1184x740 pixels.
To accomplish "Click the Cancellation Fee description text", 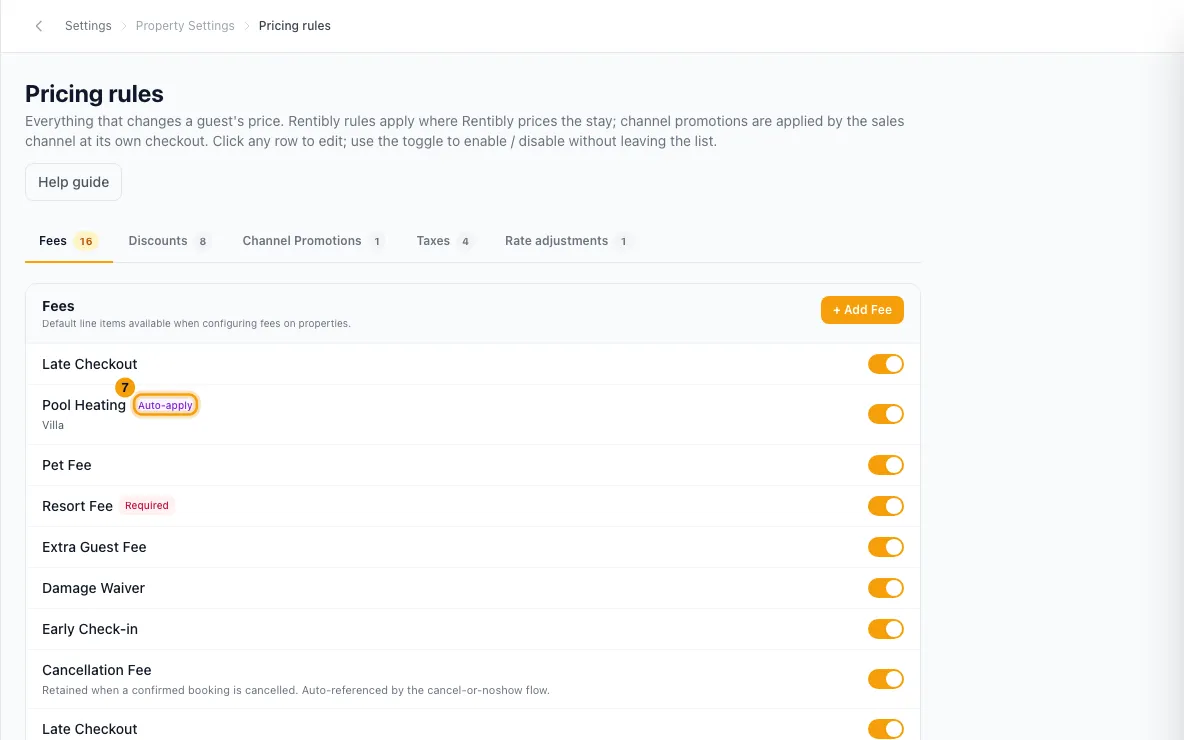I will point(295,690).
